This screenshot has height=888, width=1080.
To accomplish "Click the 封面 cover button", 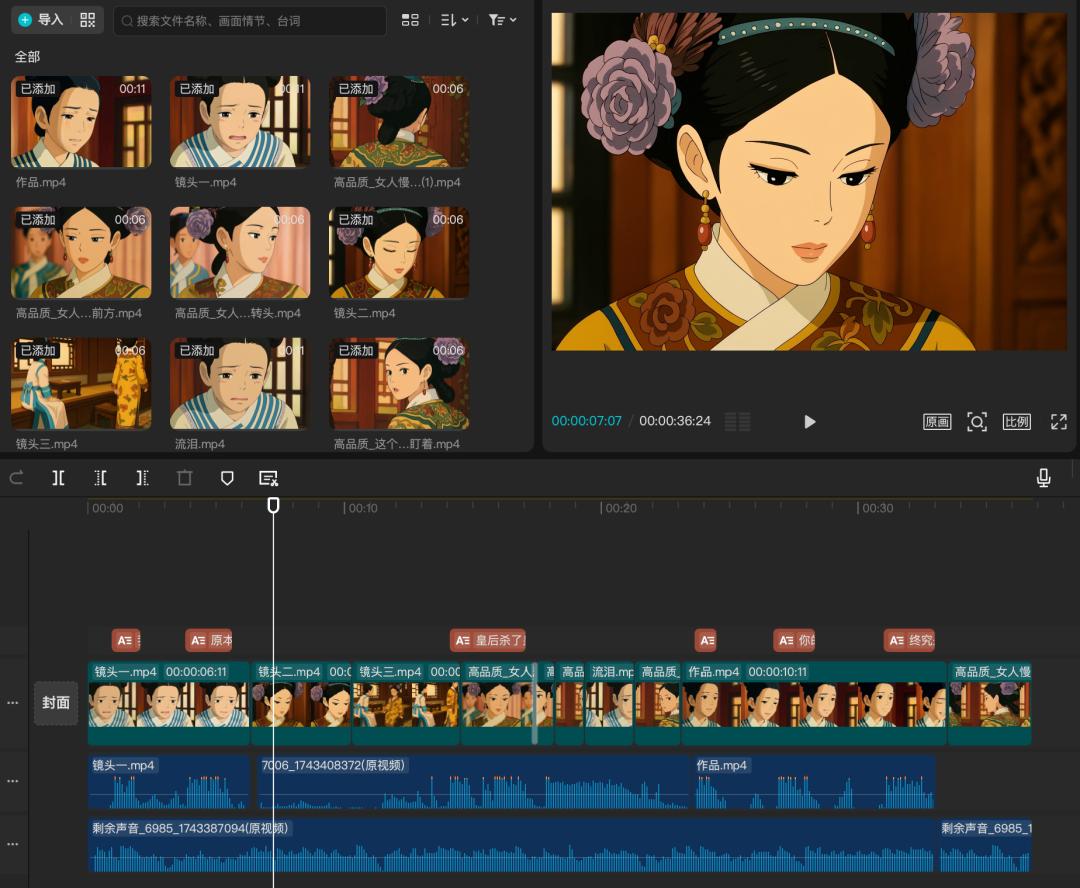I will coord(56,703).
